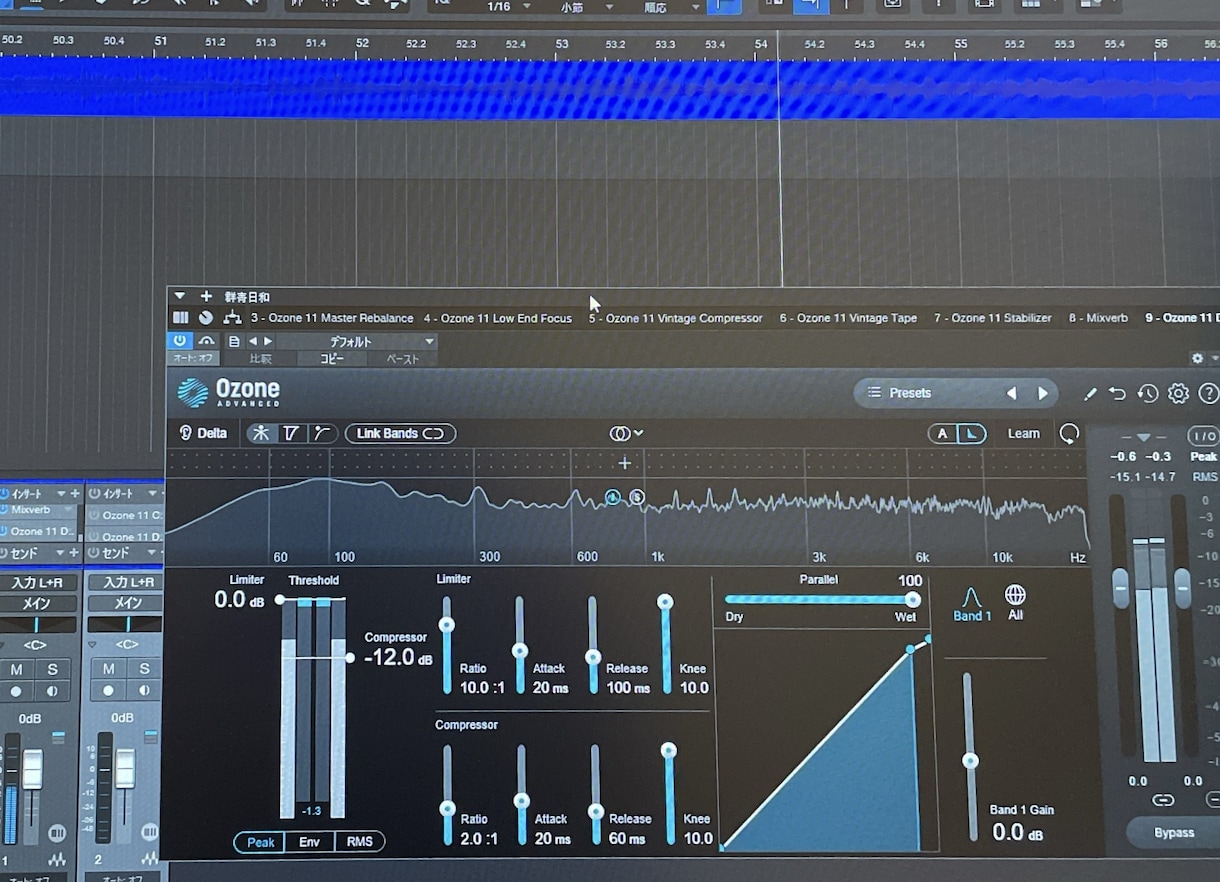The height and width of the screenshot is (882, 1220).
Task: Click the Limiter threshold value 0.0 dB
Action: pyautogui.click(x=239, y=599)
